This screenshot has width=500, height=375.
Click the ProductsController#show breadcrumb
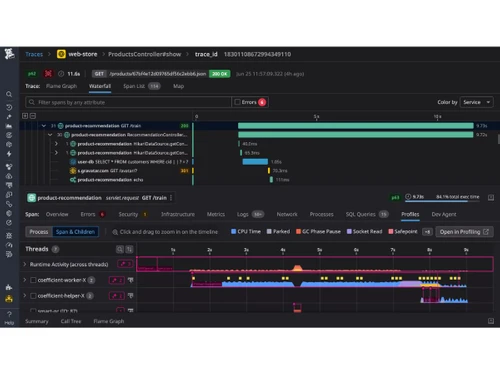[145, 54]
